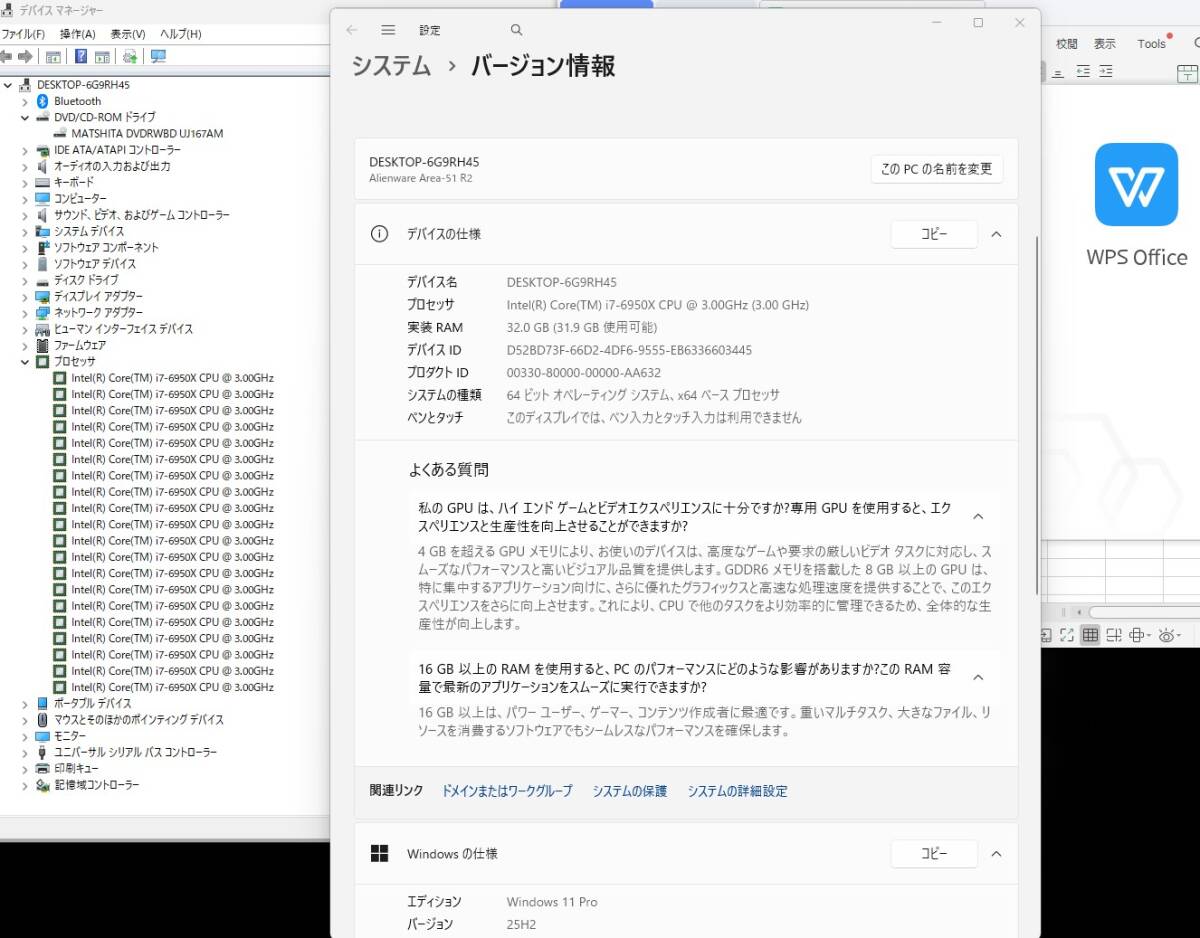The height and width of the screenshot is (938, 1200).
Task: Open the Settings navigation hamburger icon
Action: [388, 30]
